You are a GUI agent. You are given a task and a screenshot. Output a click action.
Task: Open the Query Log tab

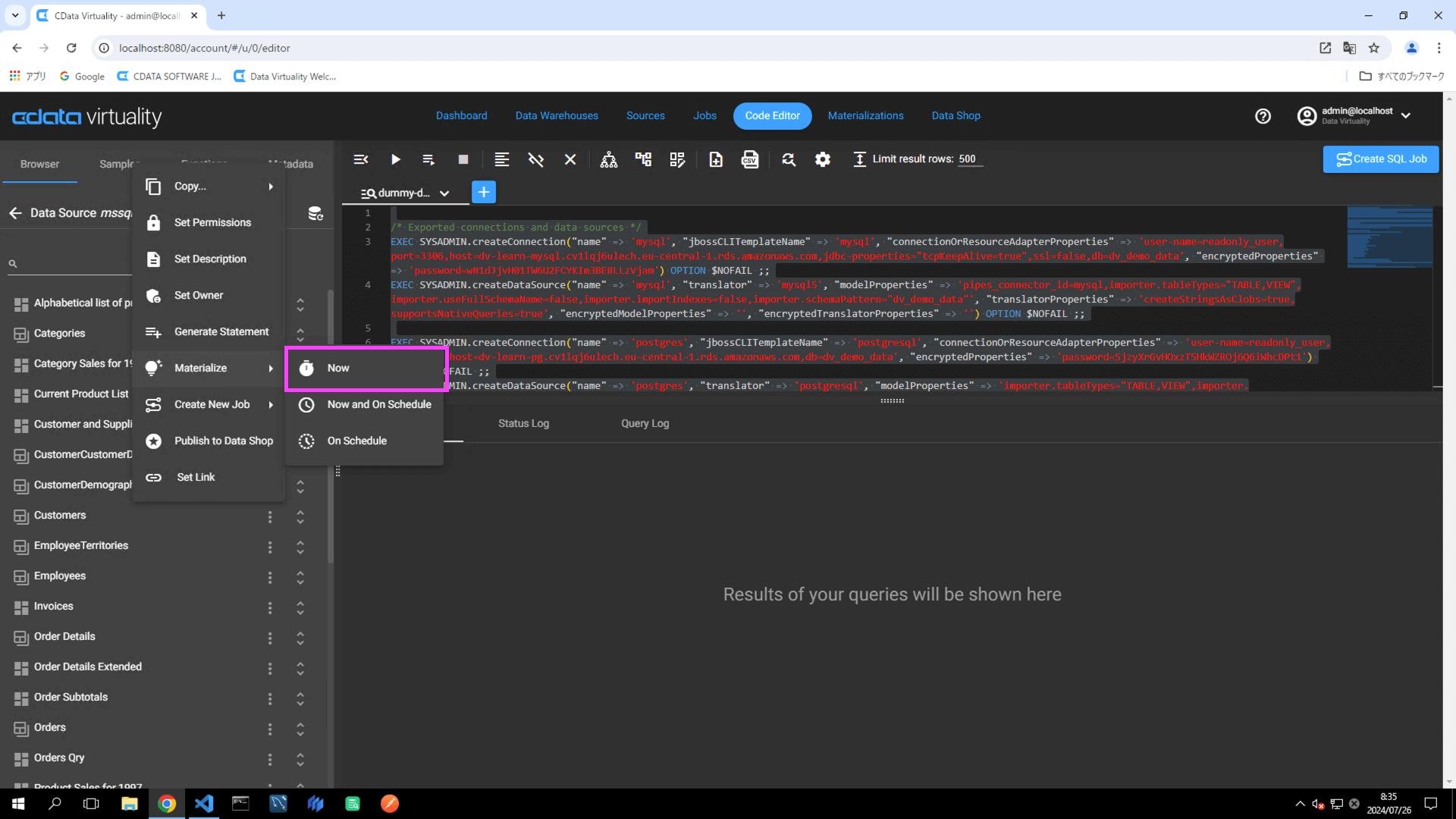(x=645, y=423)
